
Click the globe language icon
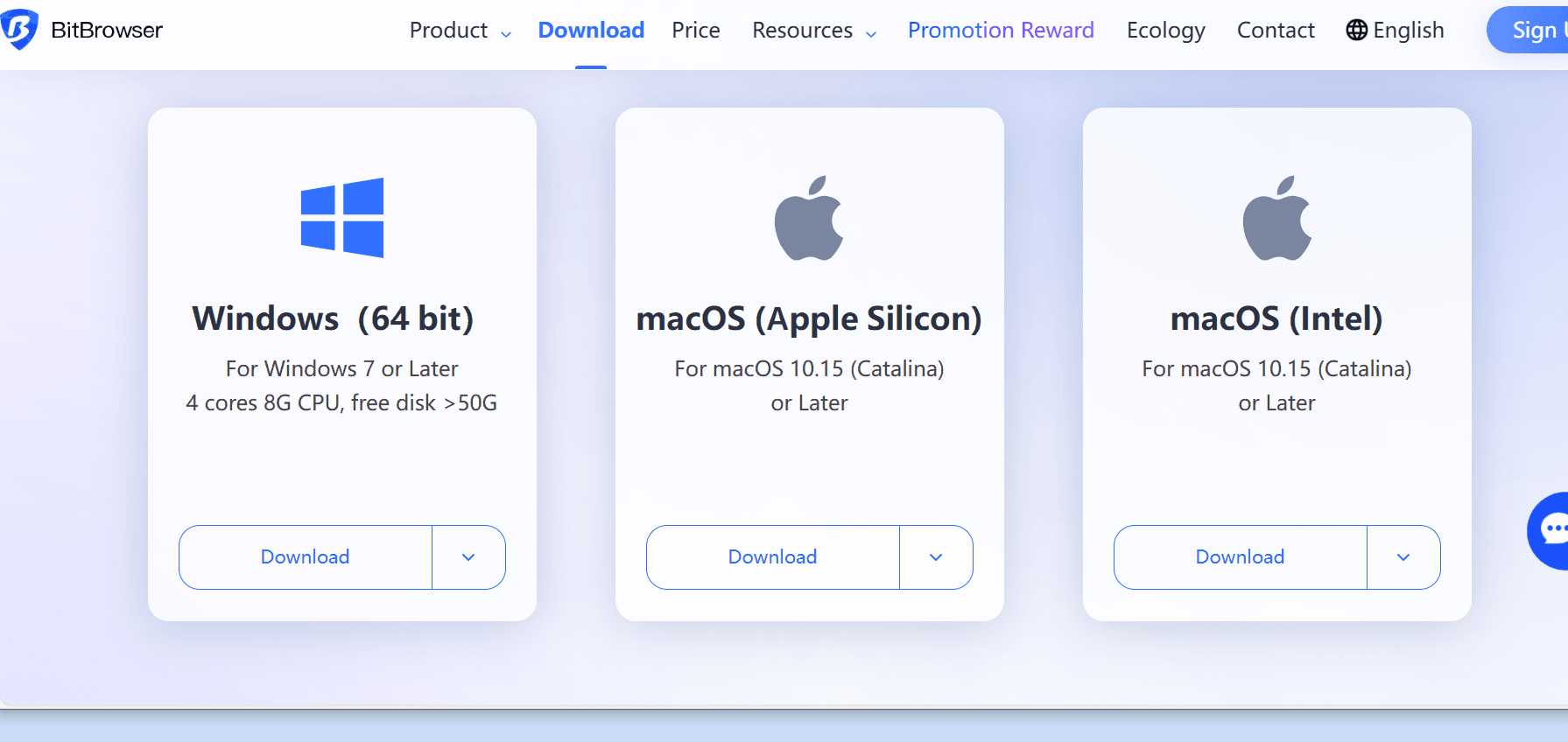(x=1356, y=31)
